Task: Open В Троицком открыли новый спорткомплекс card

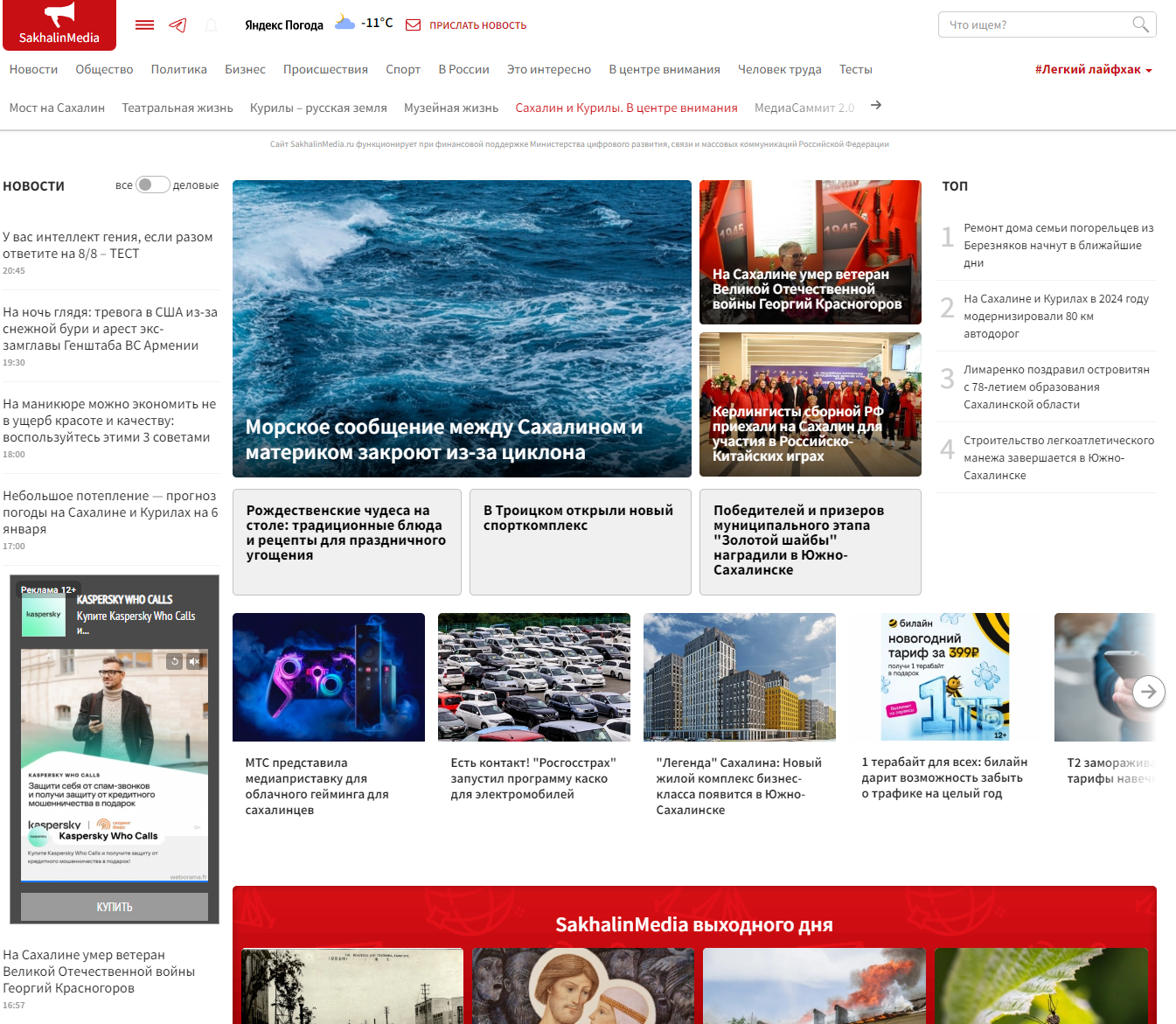Action: click(581, 542)
